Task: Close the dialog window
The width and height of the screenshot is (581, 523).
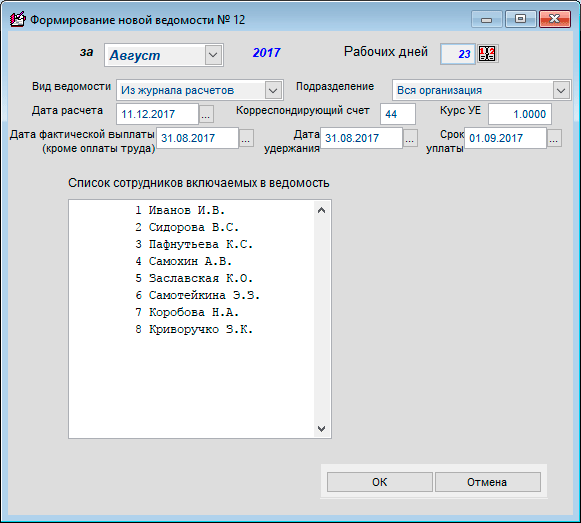Action: click(x=554, y=19)
